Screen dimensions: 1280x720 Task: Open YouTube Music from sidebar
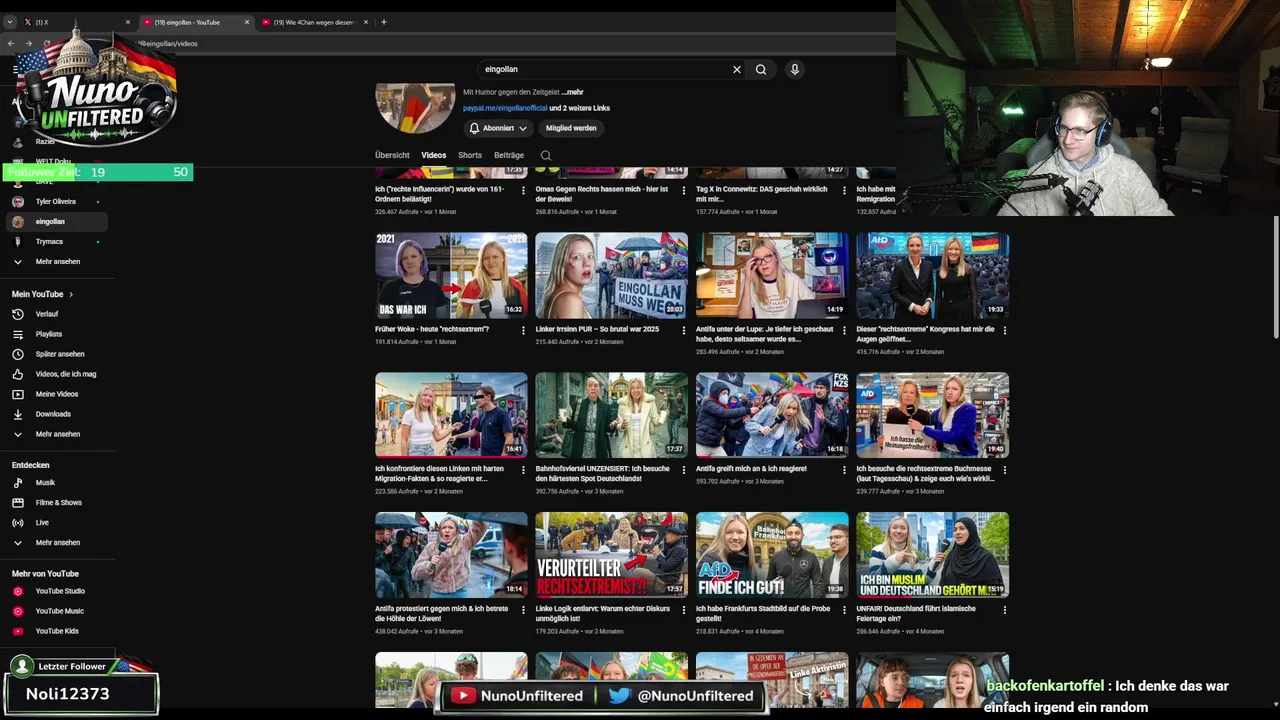point(58,611)
